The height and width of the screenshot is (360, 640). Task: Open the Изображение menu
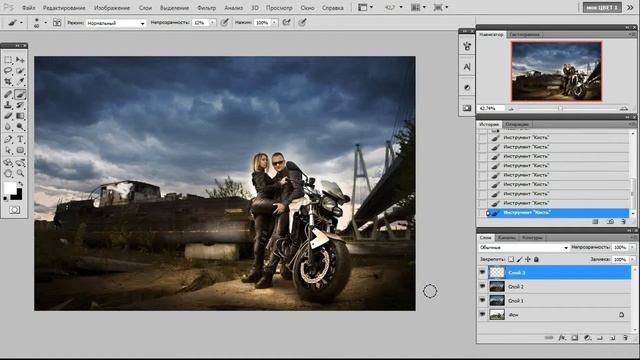click(x=112, y=8)
